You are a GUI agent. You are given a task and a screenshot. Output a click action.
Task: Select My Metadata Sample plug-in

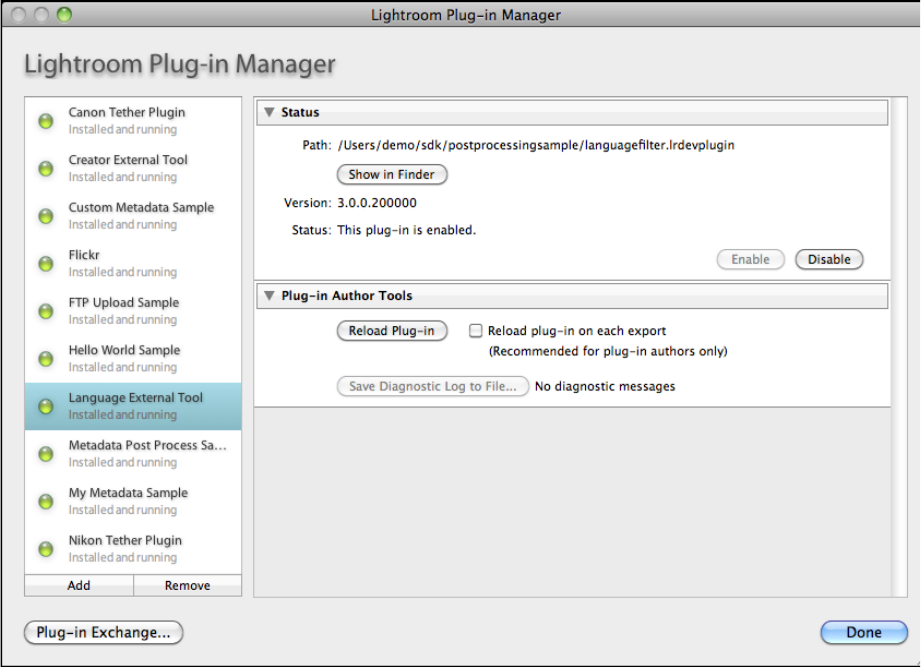coord(133,501)
